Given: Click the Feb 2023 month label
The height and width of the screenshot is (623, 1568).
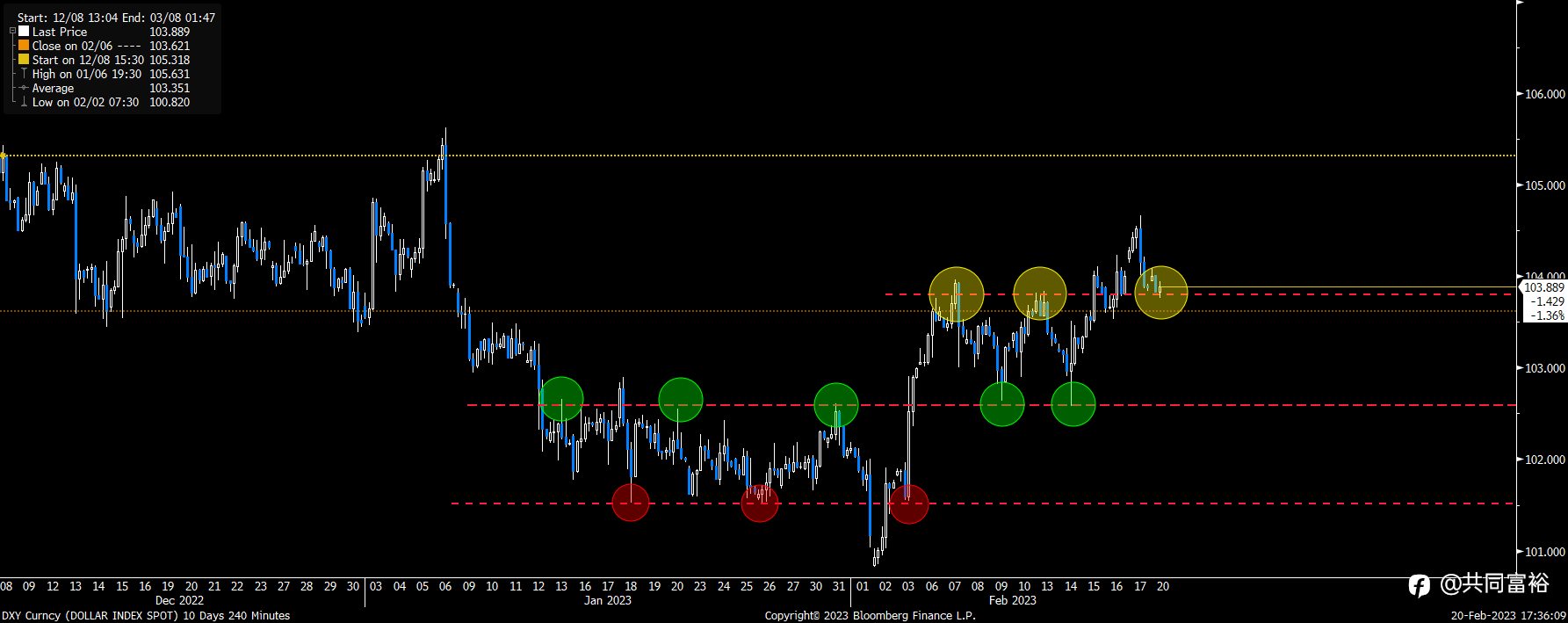Looking at the screenshot, I should click(1013, 601).
